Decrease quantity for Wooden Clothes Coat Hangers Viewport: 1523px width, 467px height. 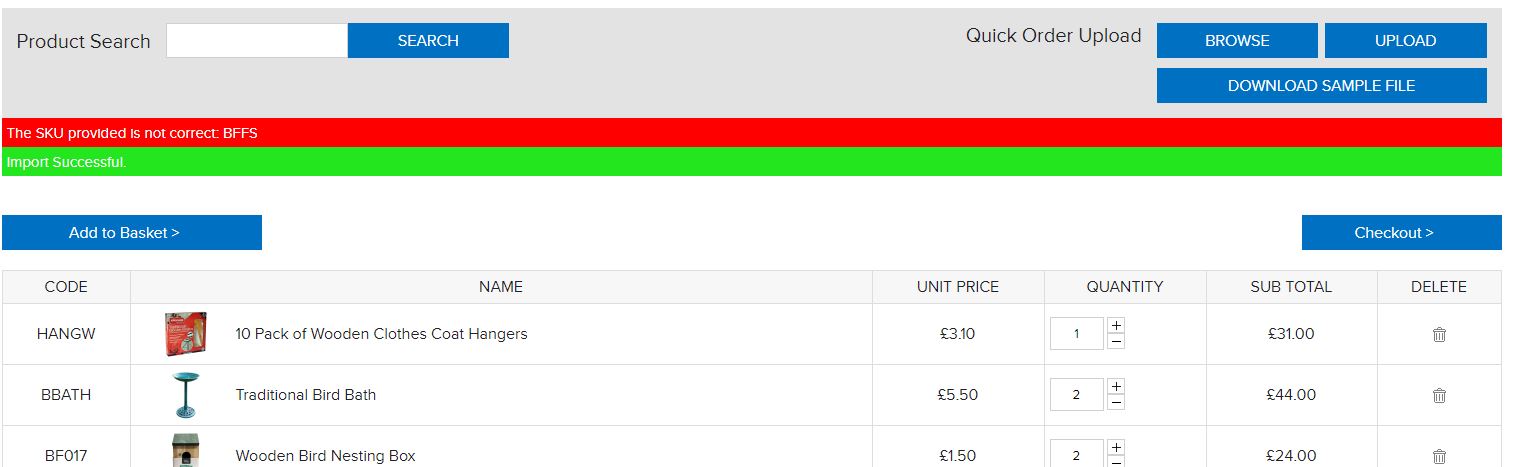click(1116, 341)
